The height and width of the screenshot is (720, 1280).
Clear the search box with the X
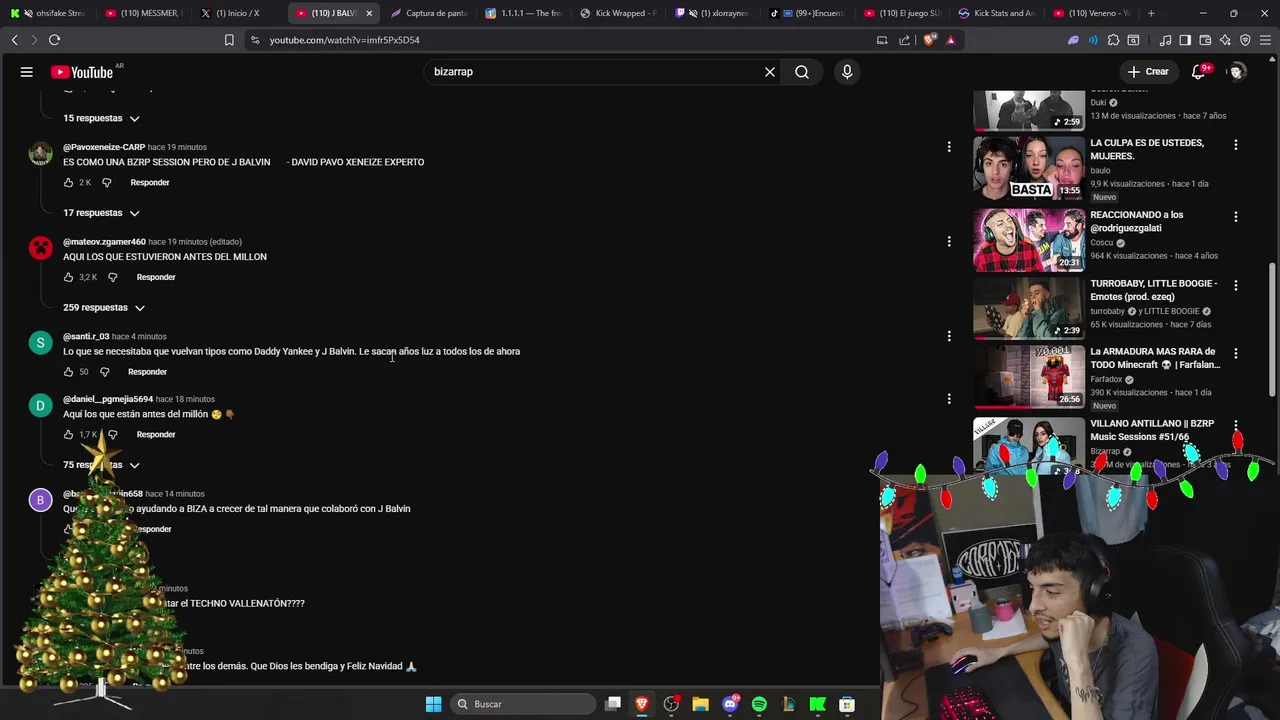(770, 72)
